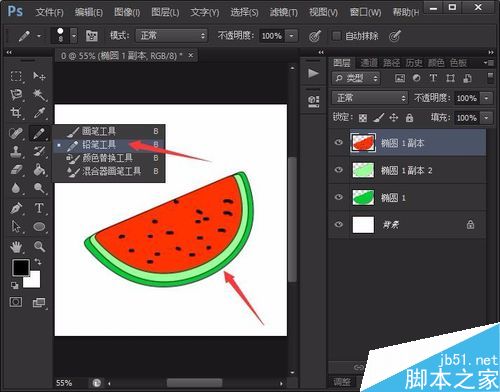This screenshot has width=500, height=392.
Task: Select the Dodge tool
Action: 39,188
